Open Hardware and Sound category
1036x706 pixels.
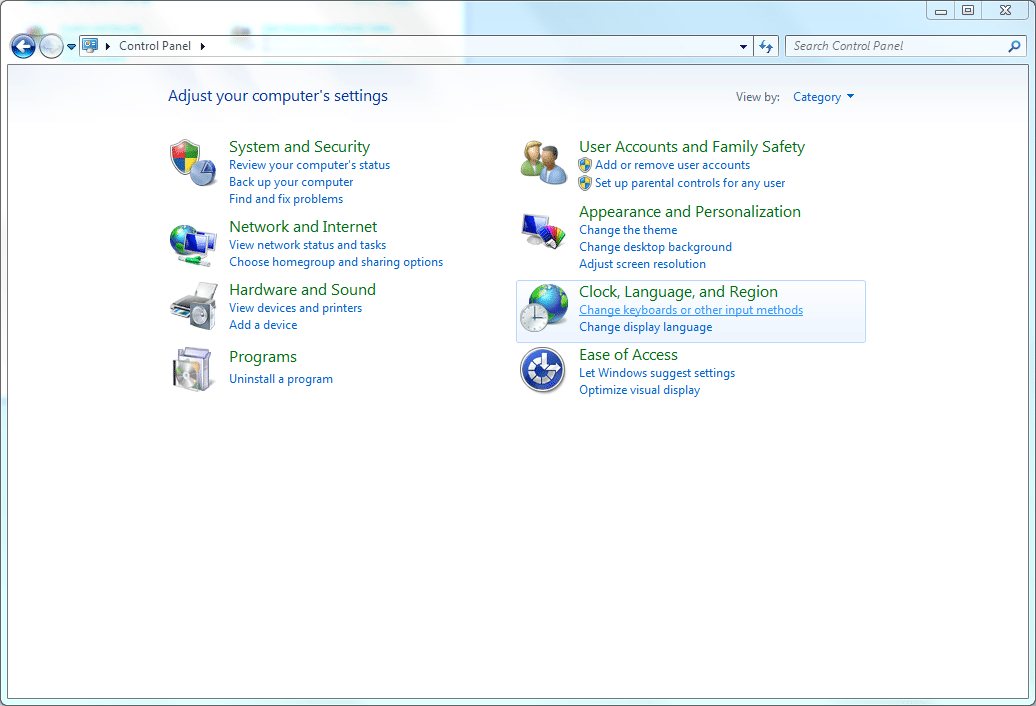coord(302,290)
